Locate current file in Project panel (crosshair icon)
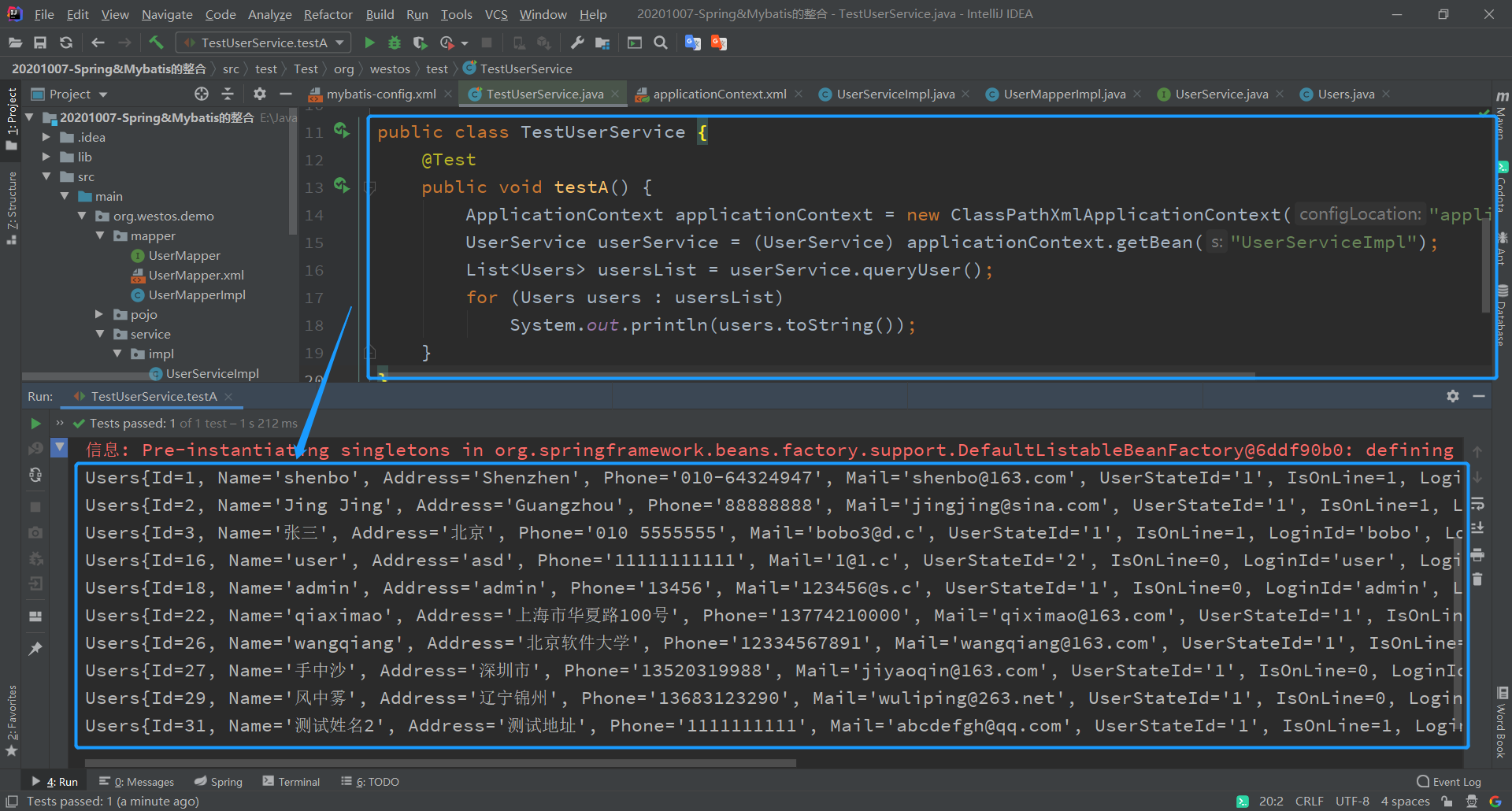 (202, 94)
